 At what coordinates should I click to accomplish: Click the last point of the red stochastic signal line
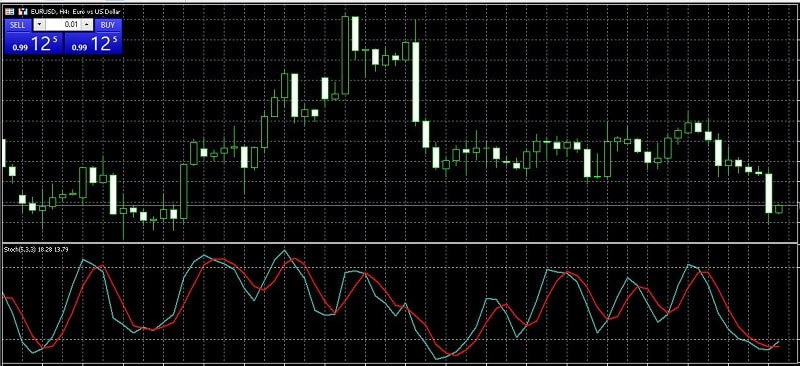[x=778, y=346]
